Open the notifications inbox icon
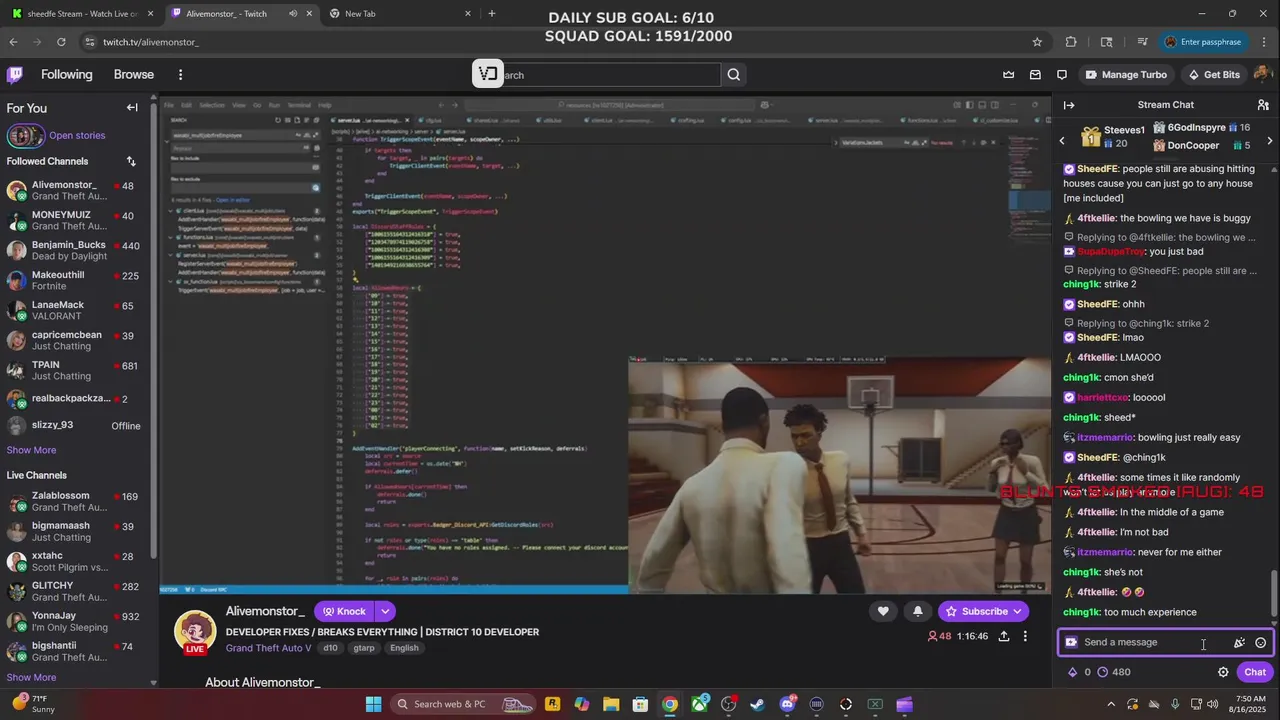Image resolution: width=1280 pixels, height=720 pixels. [x=1035, y=75]
